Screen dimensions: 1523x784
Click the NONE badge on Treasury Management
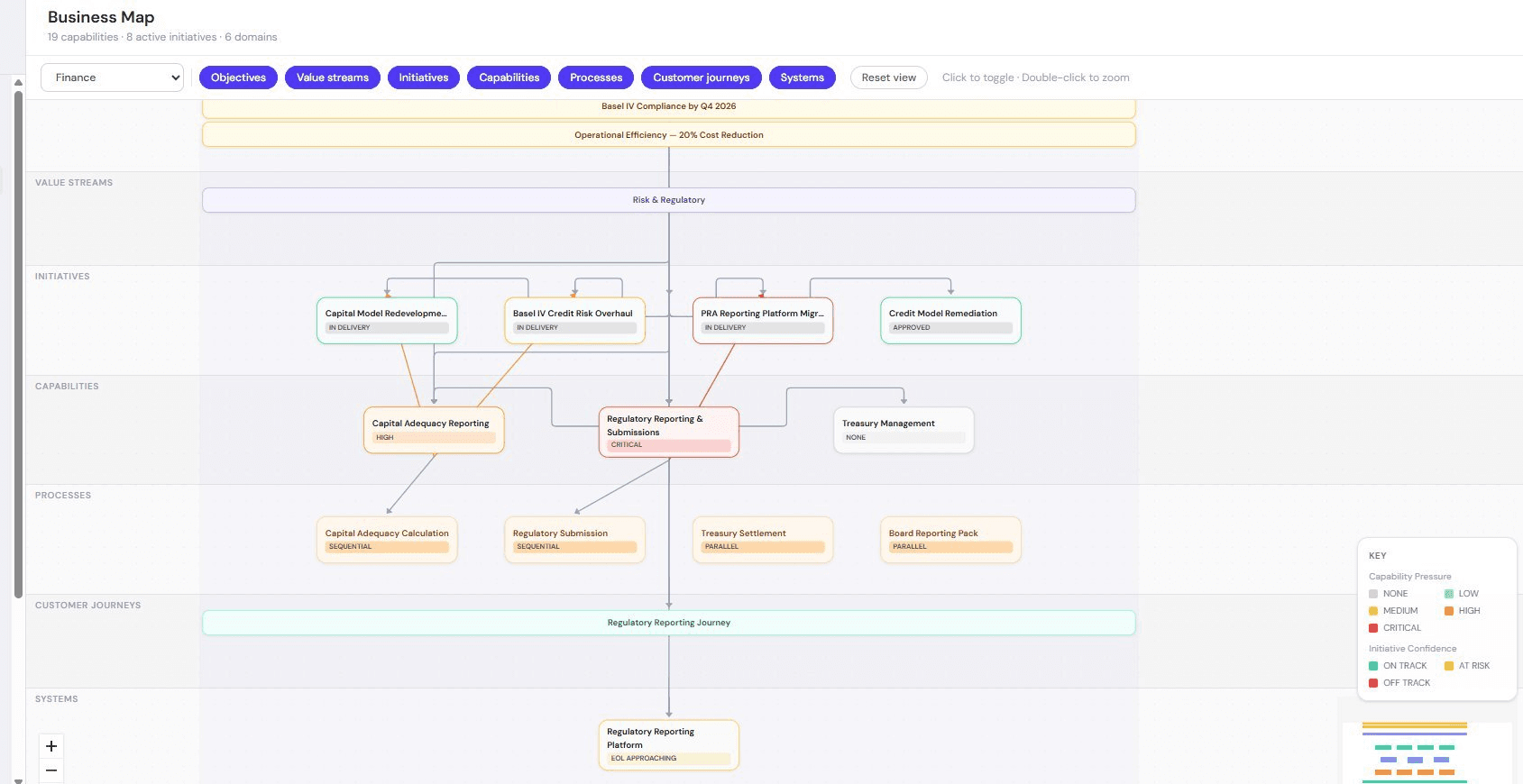click(x=904, y=438)
